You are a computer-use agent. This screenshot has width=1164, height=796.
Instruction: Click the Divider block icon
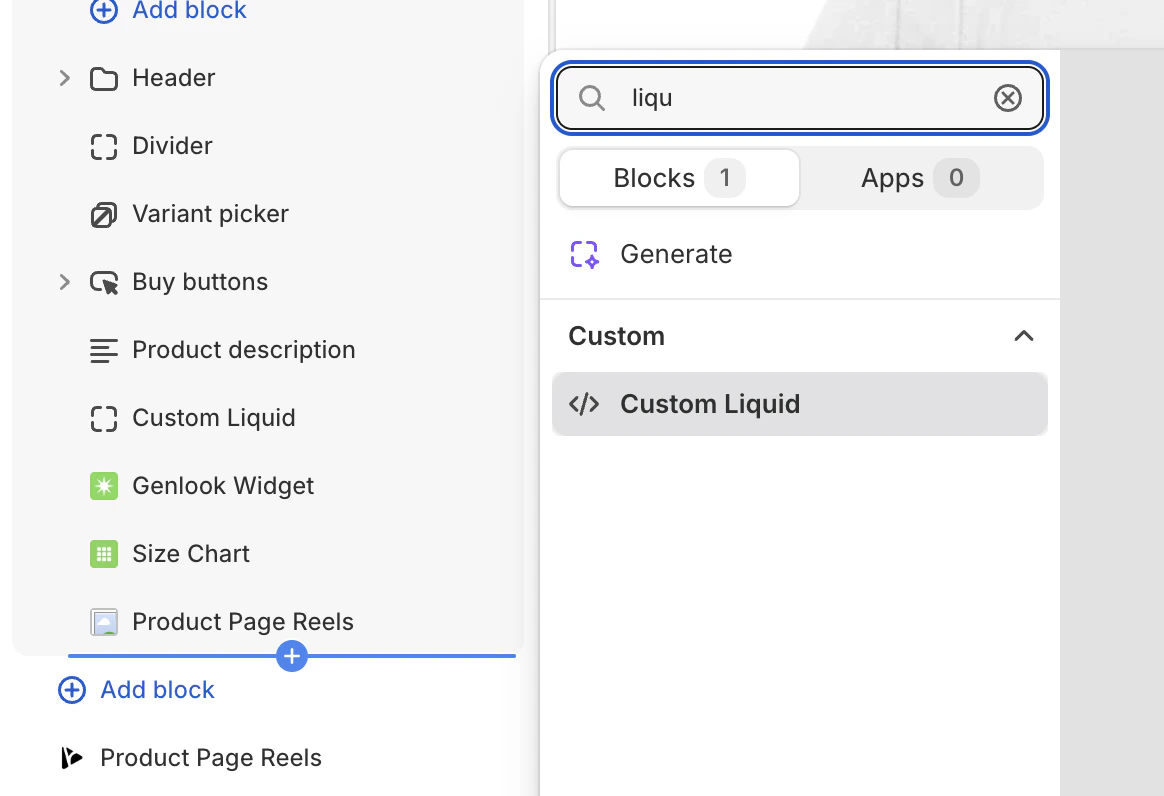point(104,146)
